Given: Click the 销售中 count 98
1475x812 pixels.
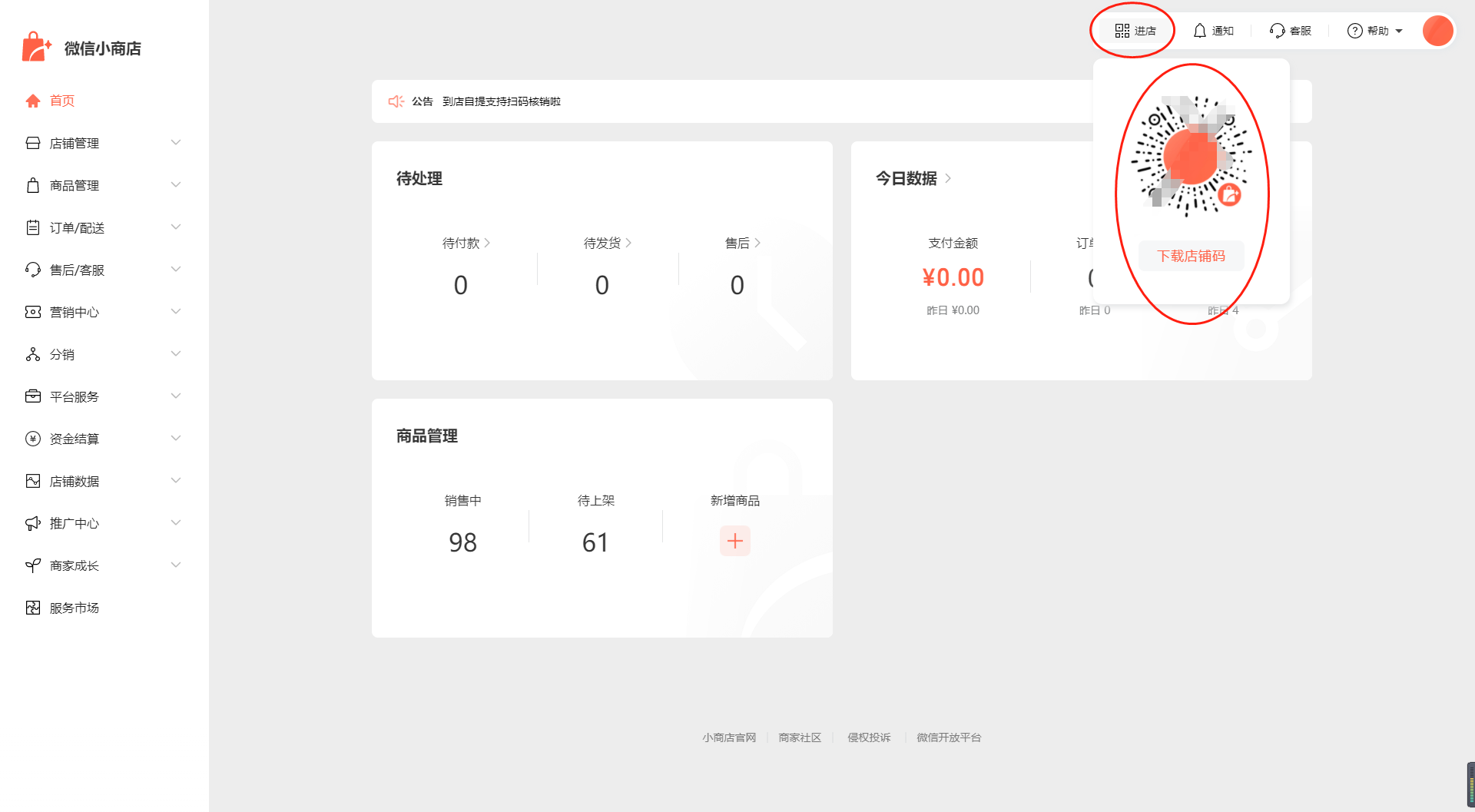Looking at the screenshot, I should [x=463, y=542].
